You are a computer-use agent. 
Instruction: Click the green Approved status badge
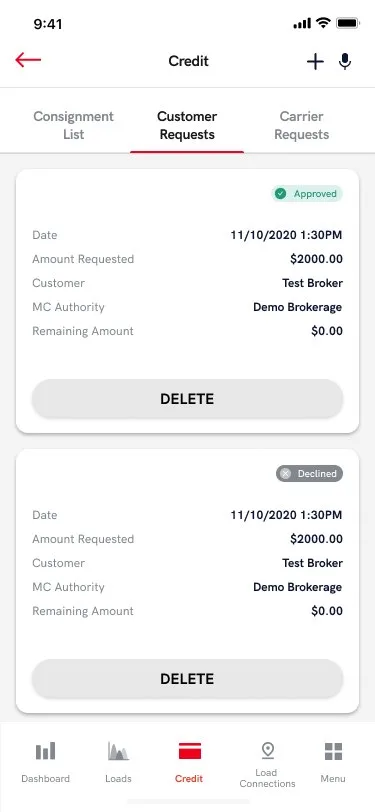(x=307, y=194)
